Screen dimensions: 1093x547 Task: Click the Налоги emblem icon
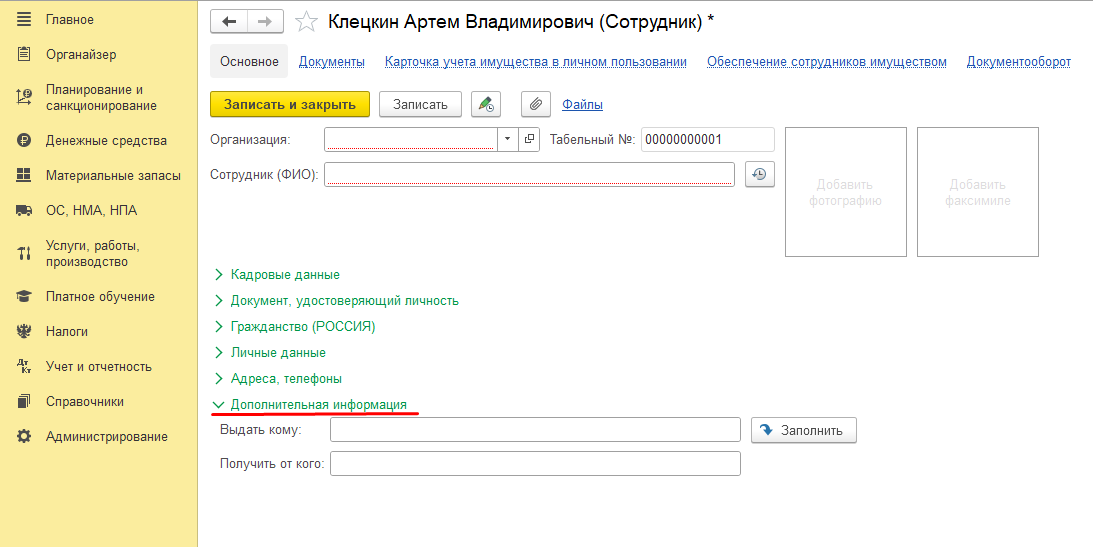[x=24, y=332]
